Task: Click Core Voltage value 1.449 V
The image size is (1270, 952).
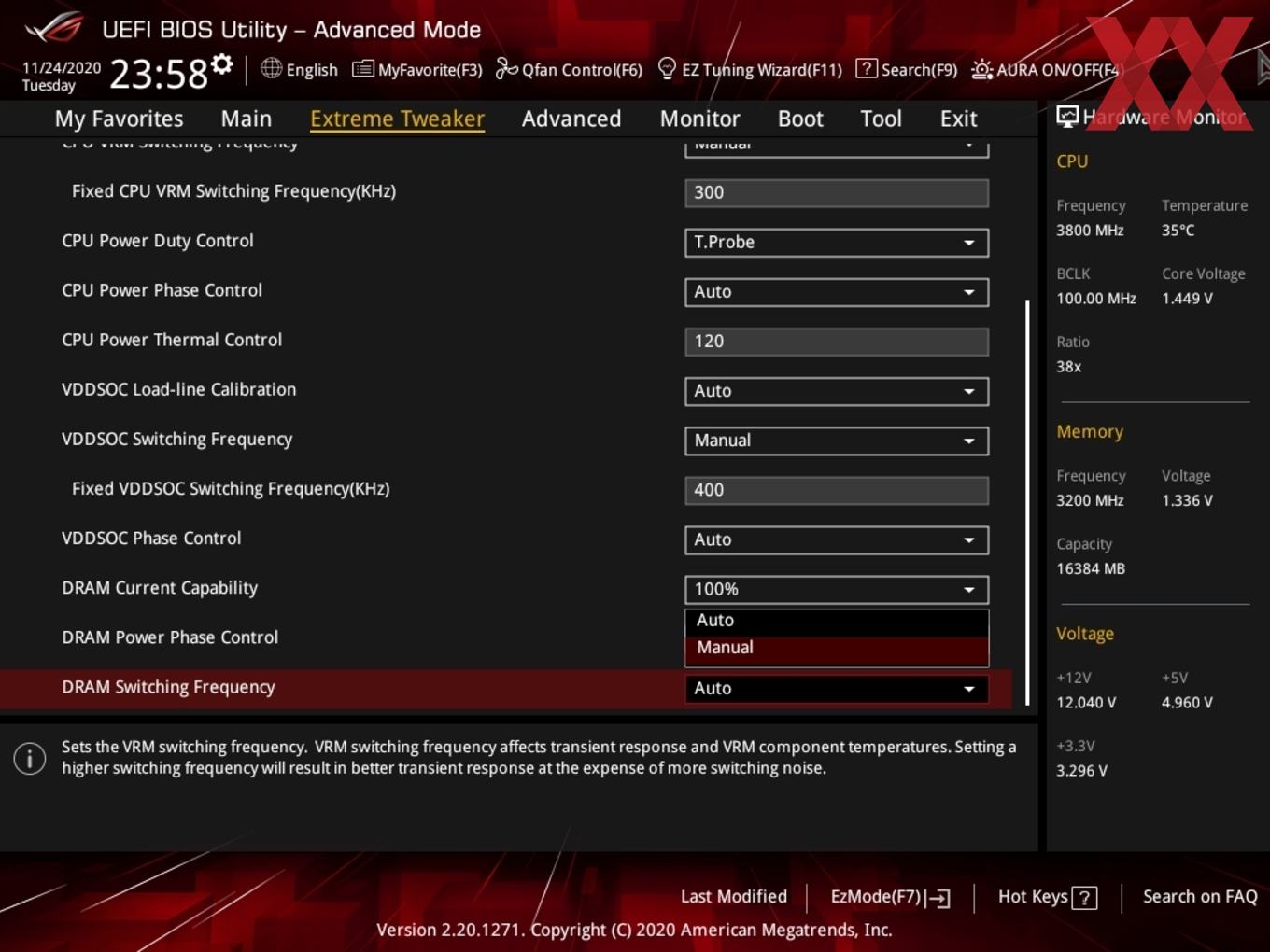Action: point(1187,299)
